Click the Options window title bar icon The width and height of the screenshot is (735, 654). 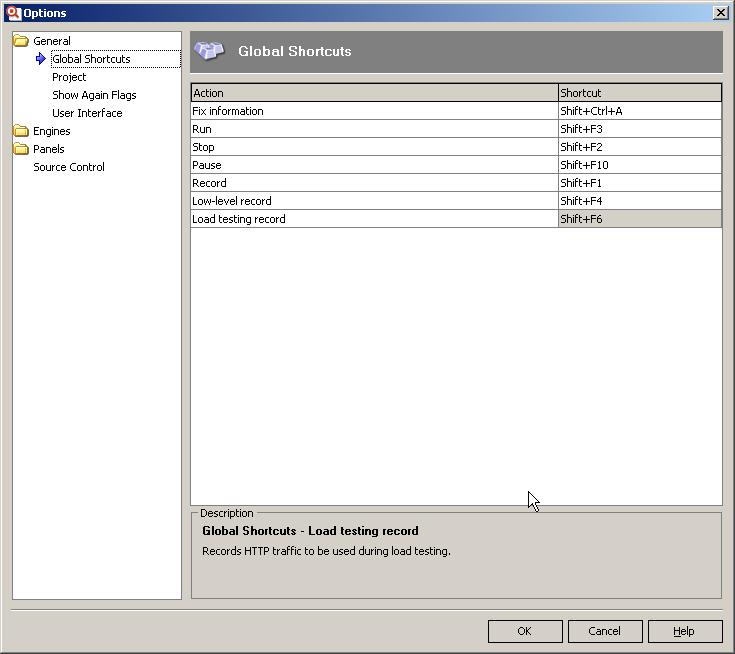[x=13, y=13]
